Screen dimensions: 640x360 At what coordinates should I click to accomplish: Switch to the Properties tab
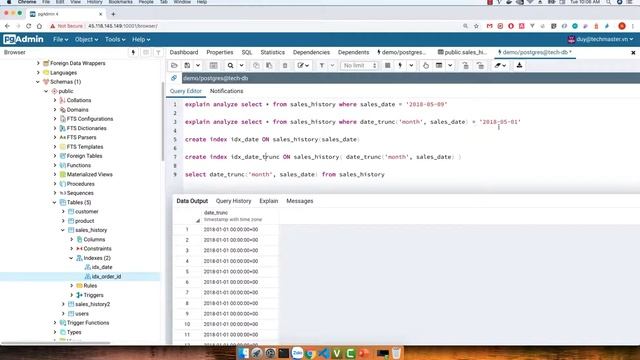tap(220, 52)
